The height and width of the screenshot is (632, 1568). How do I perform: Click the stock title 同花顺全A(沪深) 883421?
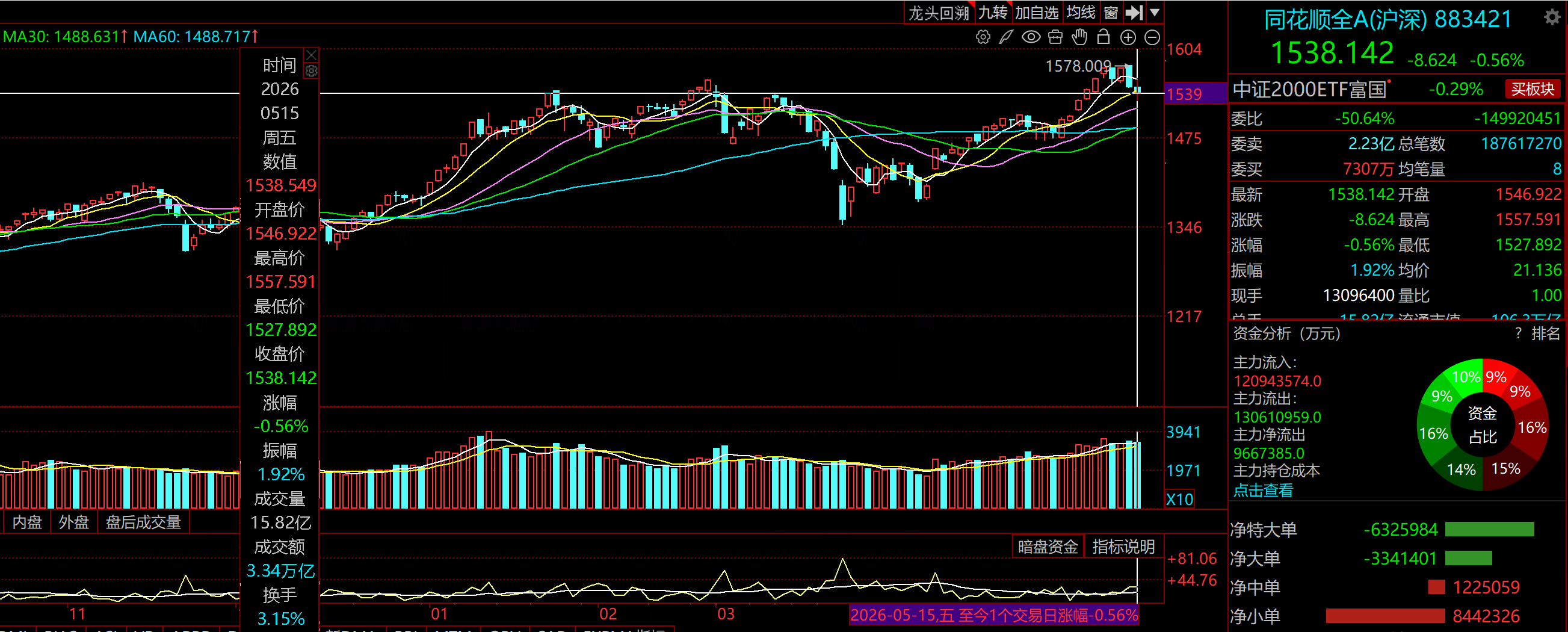pyautogui.click(x=1388, y=19)
